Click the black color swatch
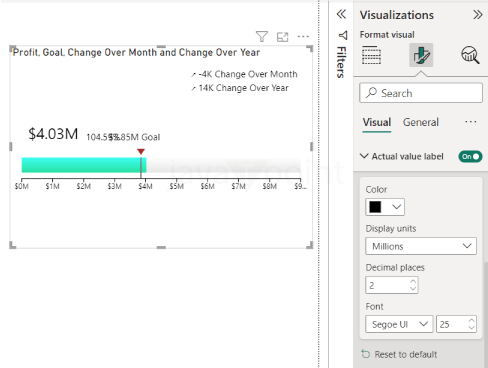Viewport: 488px width, 368px height. [x=375, y=207]
